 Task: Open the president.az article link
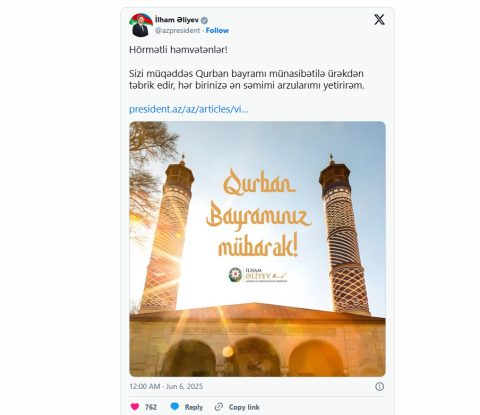tap(189, 109)
